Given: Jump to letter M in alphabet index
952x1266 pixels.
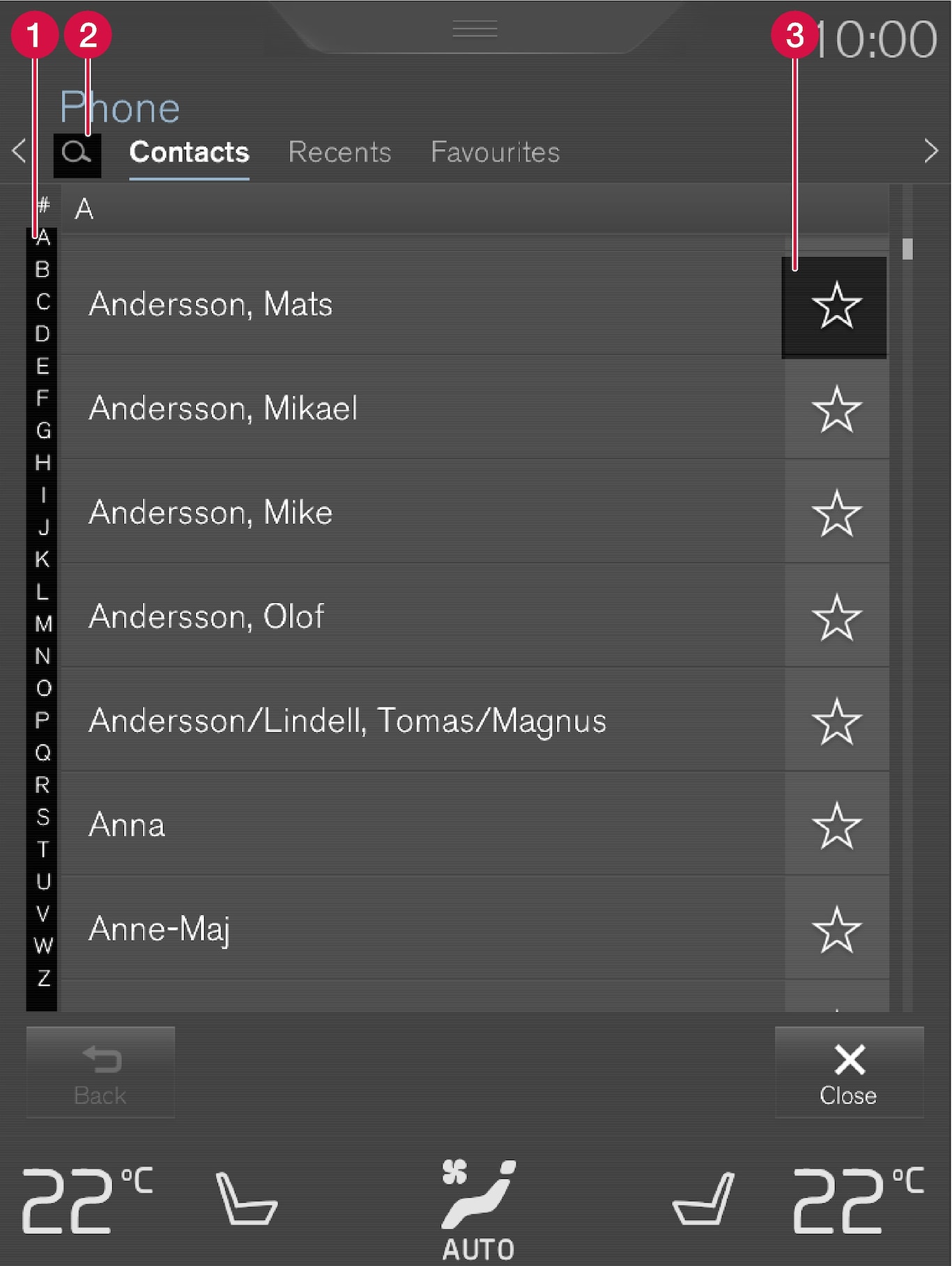Looking at the screenshot, I should point(43,624).
